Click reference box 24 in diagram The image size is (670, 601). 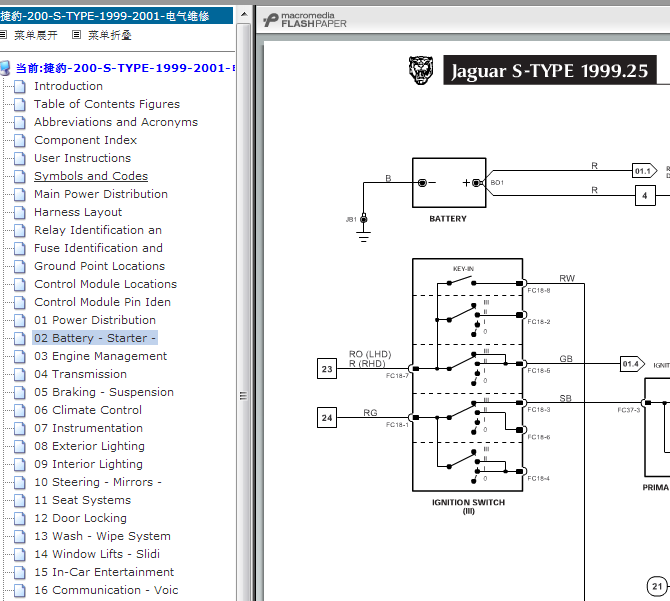click(327, 418)
